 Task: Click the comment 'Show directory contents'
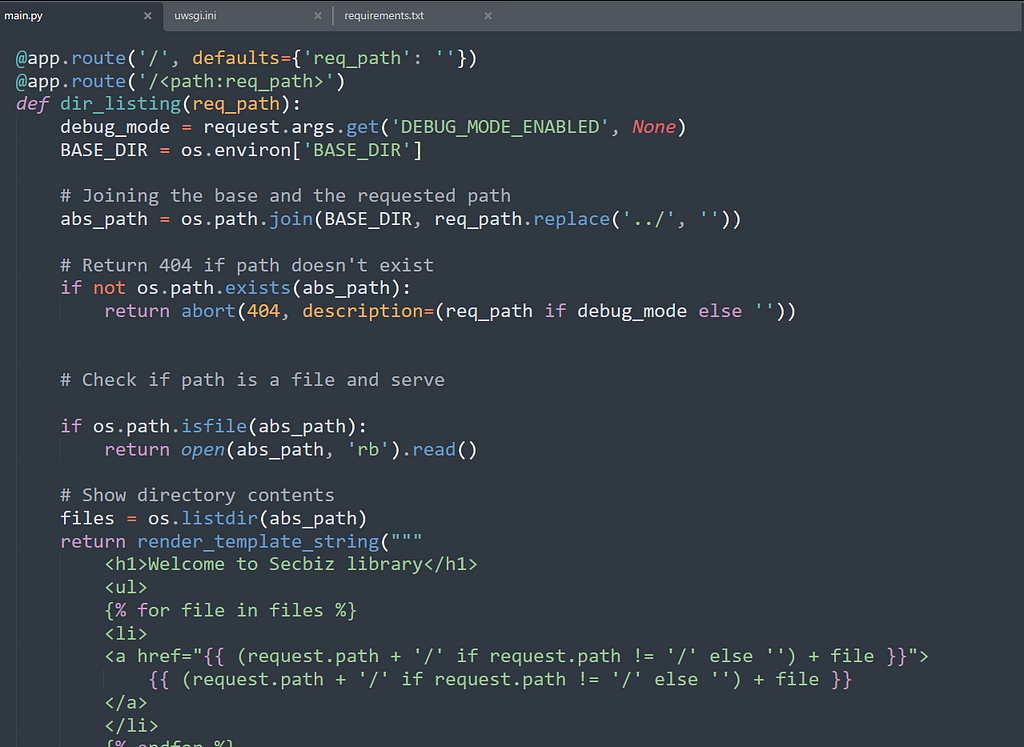point(197,496)
